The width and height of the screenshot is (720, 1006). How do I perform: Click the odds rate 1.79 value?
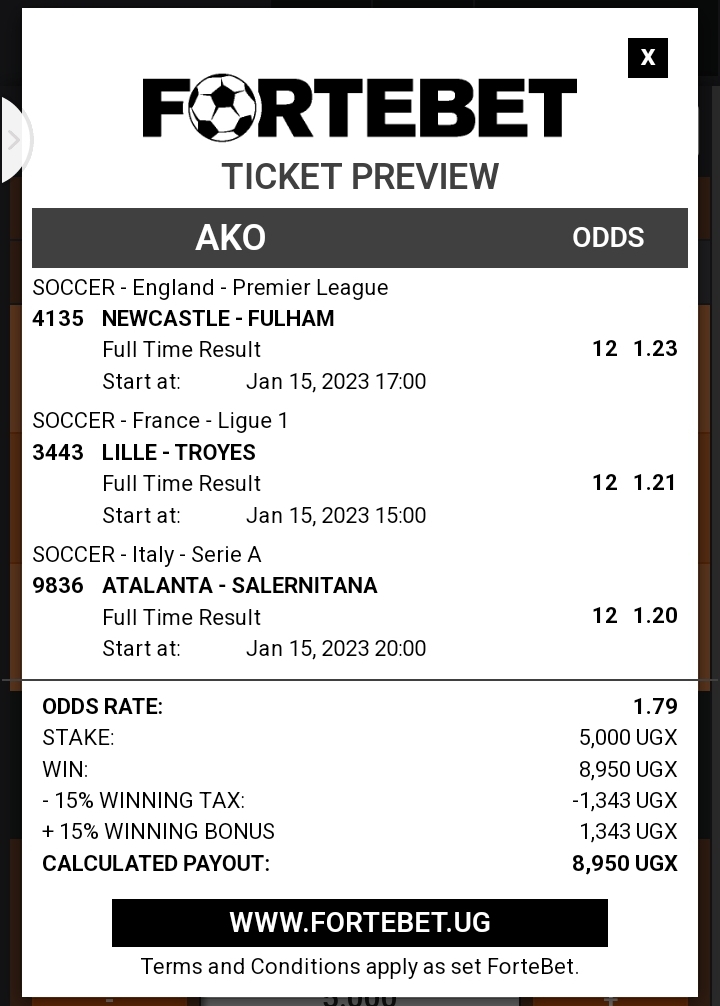[655, 706]
